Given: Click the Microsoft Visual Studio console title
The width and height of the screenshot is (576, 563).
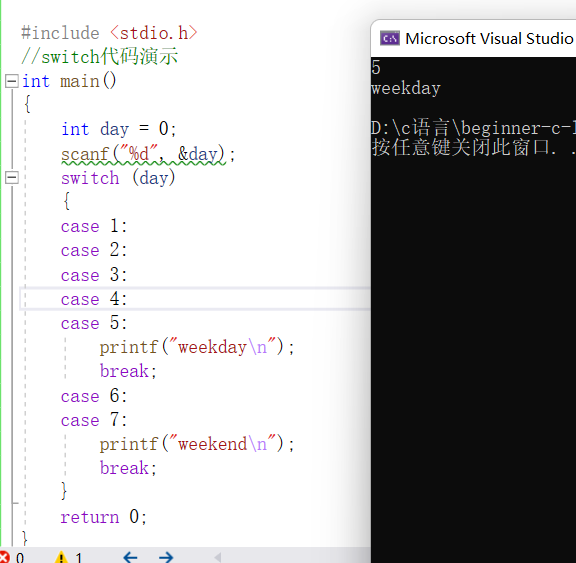Looking at the screenshot, I should coord(489,39).
